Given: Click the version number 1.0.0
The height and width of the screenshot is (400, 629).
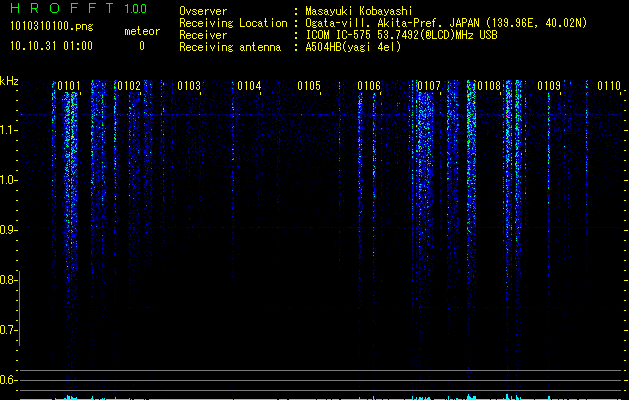Looking at the screenshot, I should 135,8.
